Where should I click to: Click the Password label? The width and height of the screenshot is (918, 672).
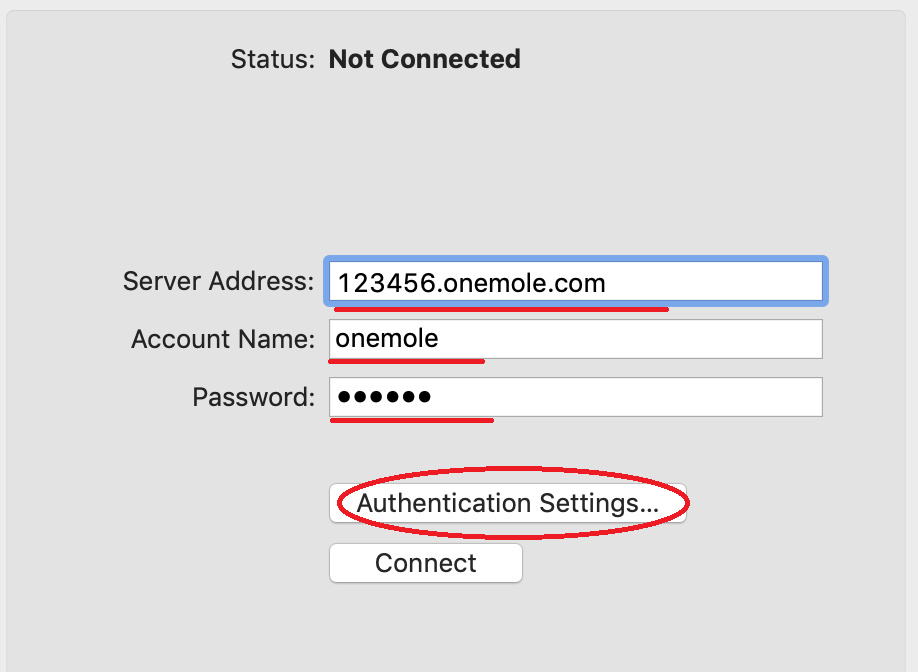[x=254, y=397]
